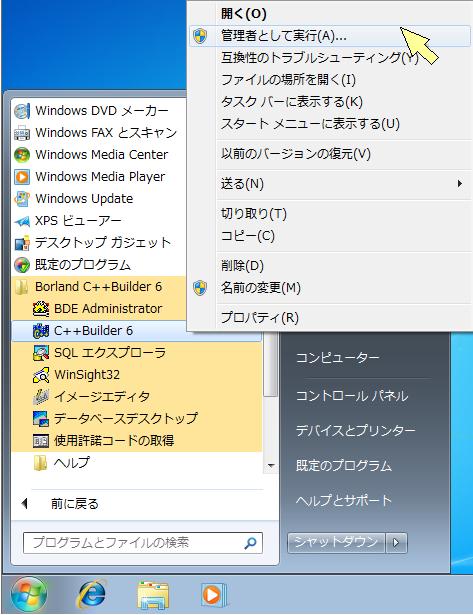Select the データベースデスクトップ icon

pos(41,418)
